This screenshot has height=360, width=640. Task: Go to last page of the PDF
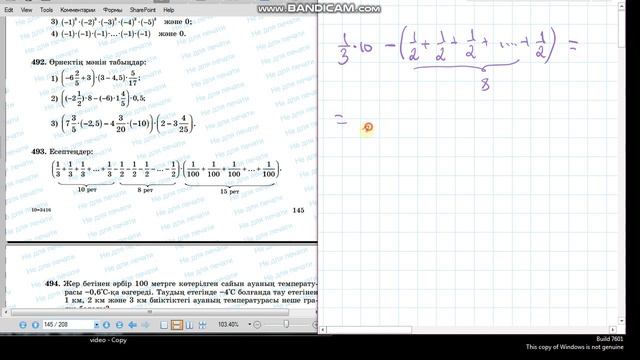coord(119,325)
